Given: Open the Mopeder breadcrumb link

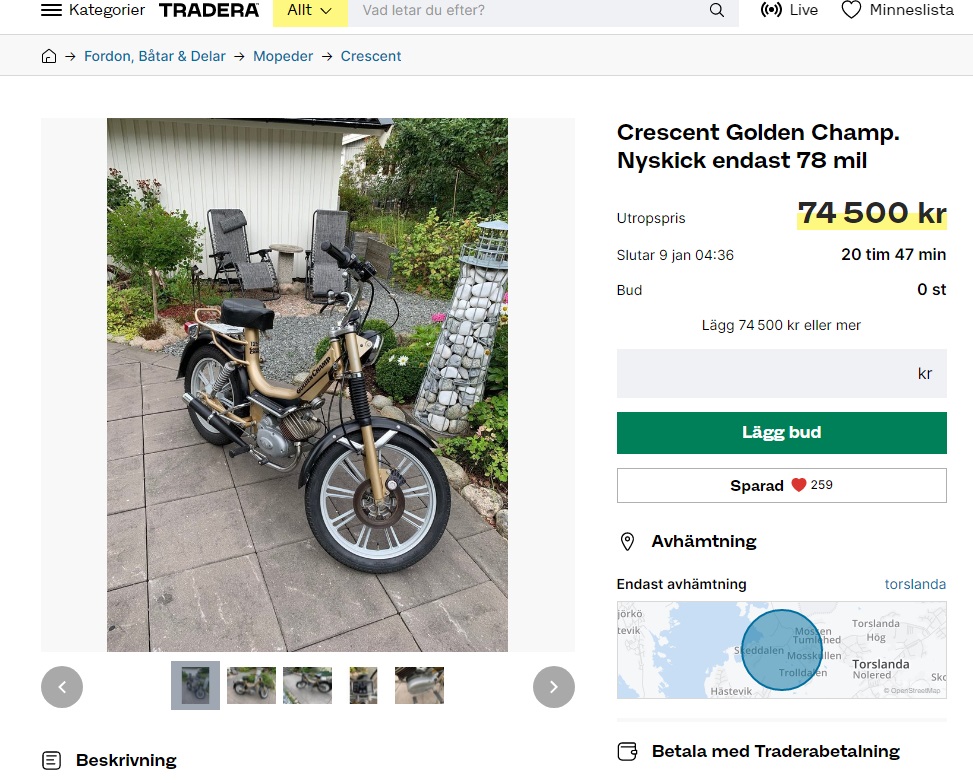Looking at the screenshot, I should click(x=283, y=56).
